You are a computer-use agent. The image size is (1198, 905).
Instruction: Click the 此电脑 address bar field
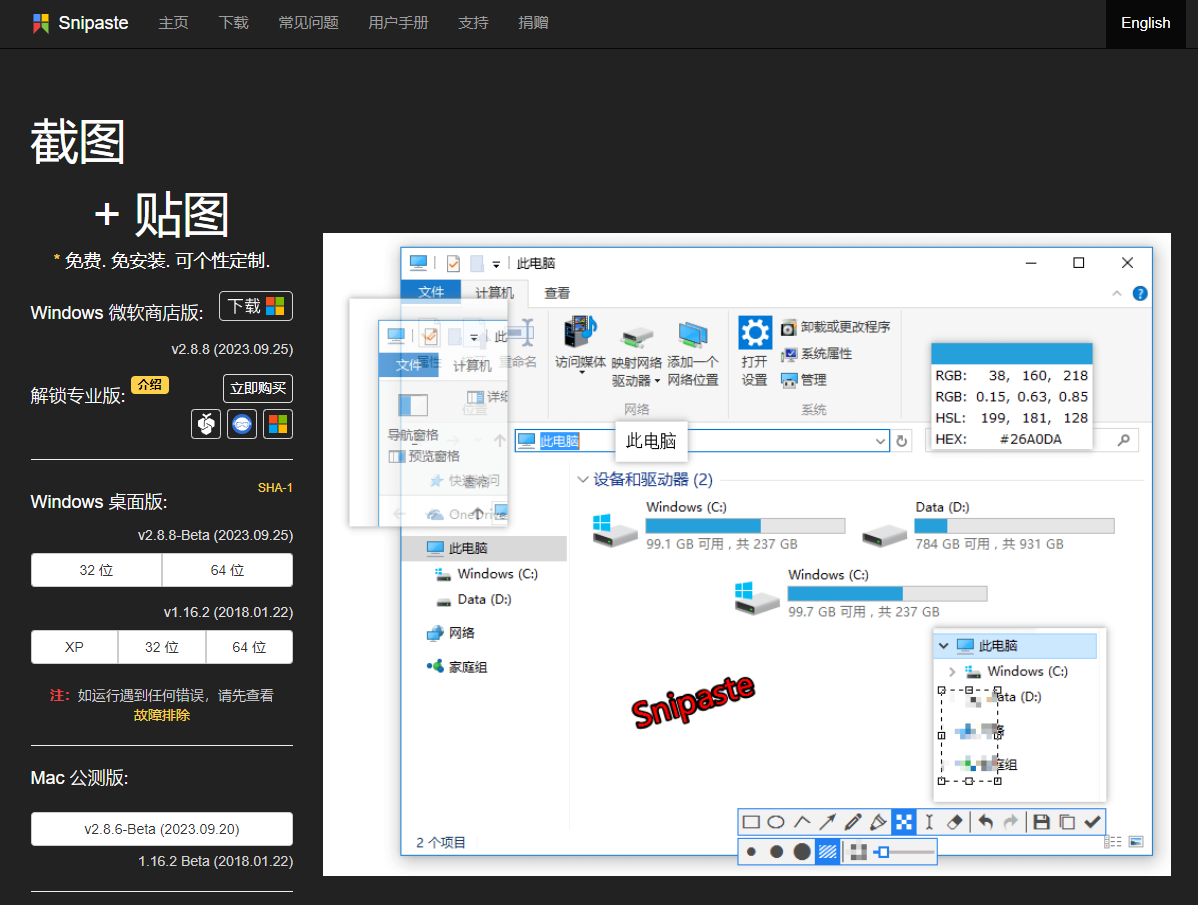702,441
